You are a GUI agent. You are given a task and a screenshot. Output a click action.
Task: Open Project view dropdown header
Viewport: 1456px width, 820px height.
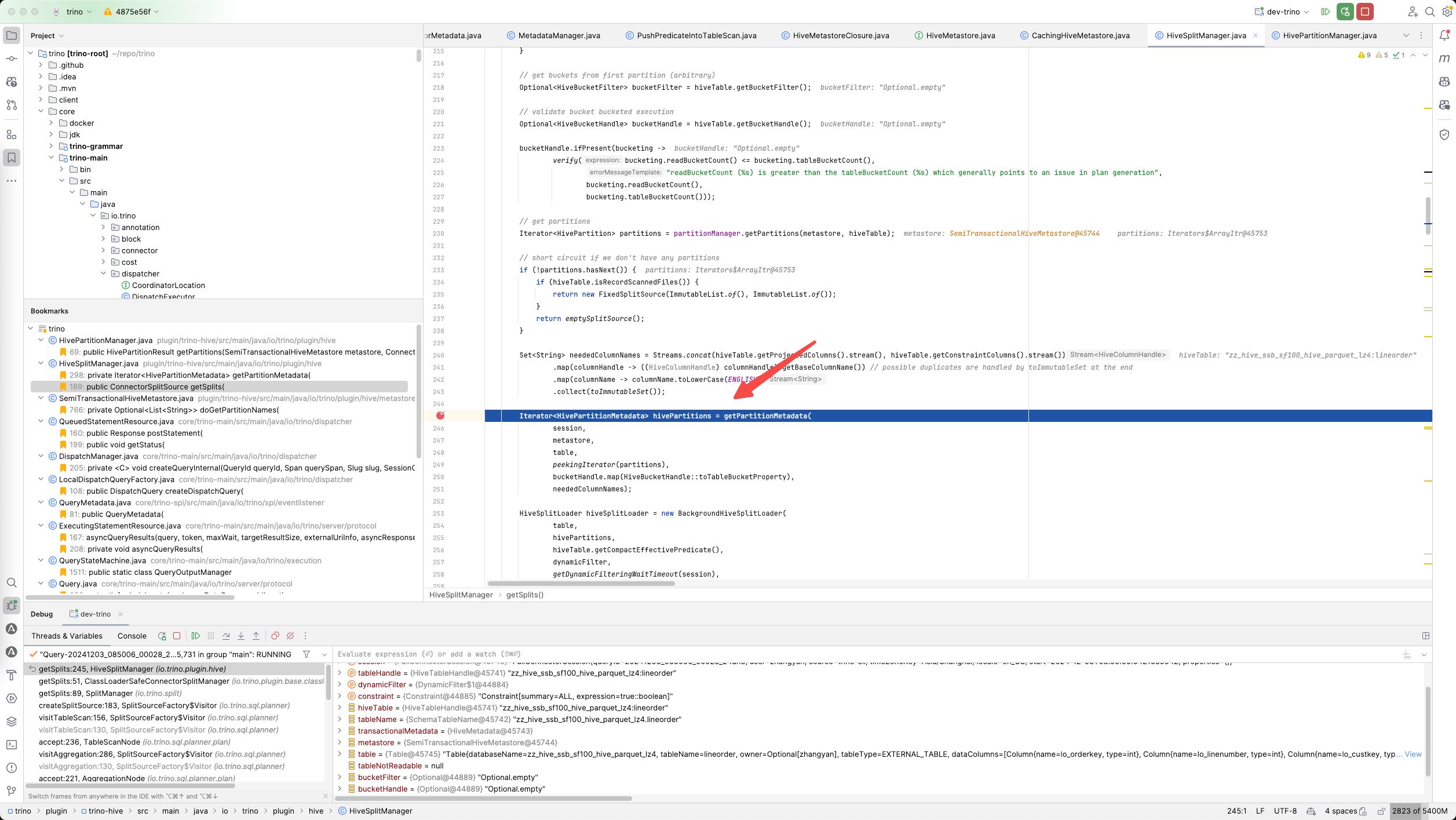tap(47, 36)
